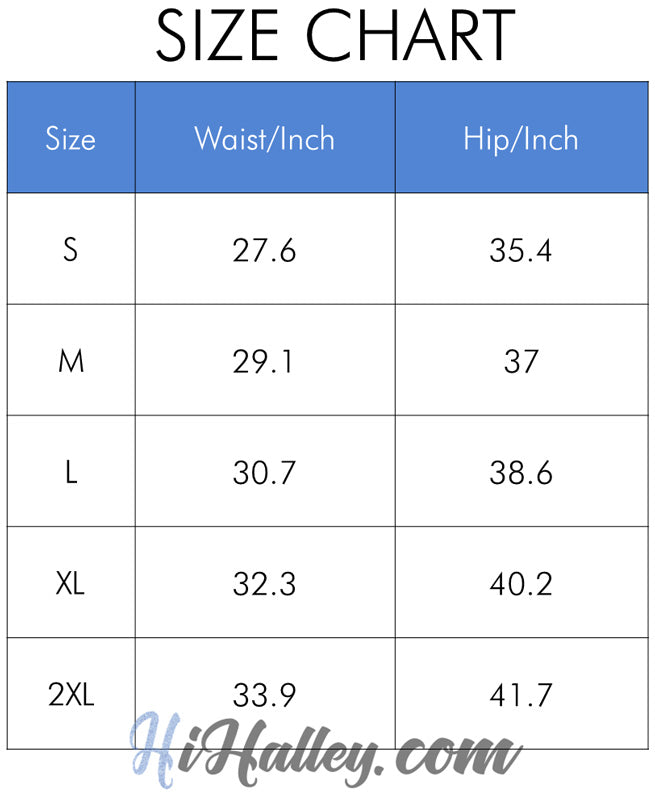Viewport: 655px width, 800px height.
Task: Click the M size cell
Action: point(71,361)
